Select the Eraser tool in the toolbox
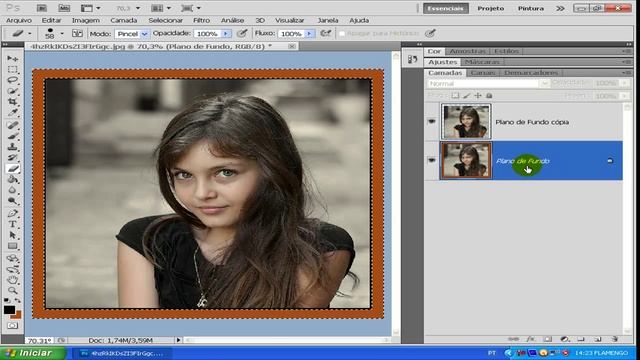This screenshot has height=360, width=640. pyautogui.click(x=12, y=168)
